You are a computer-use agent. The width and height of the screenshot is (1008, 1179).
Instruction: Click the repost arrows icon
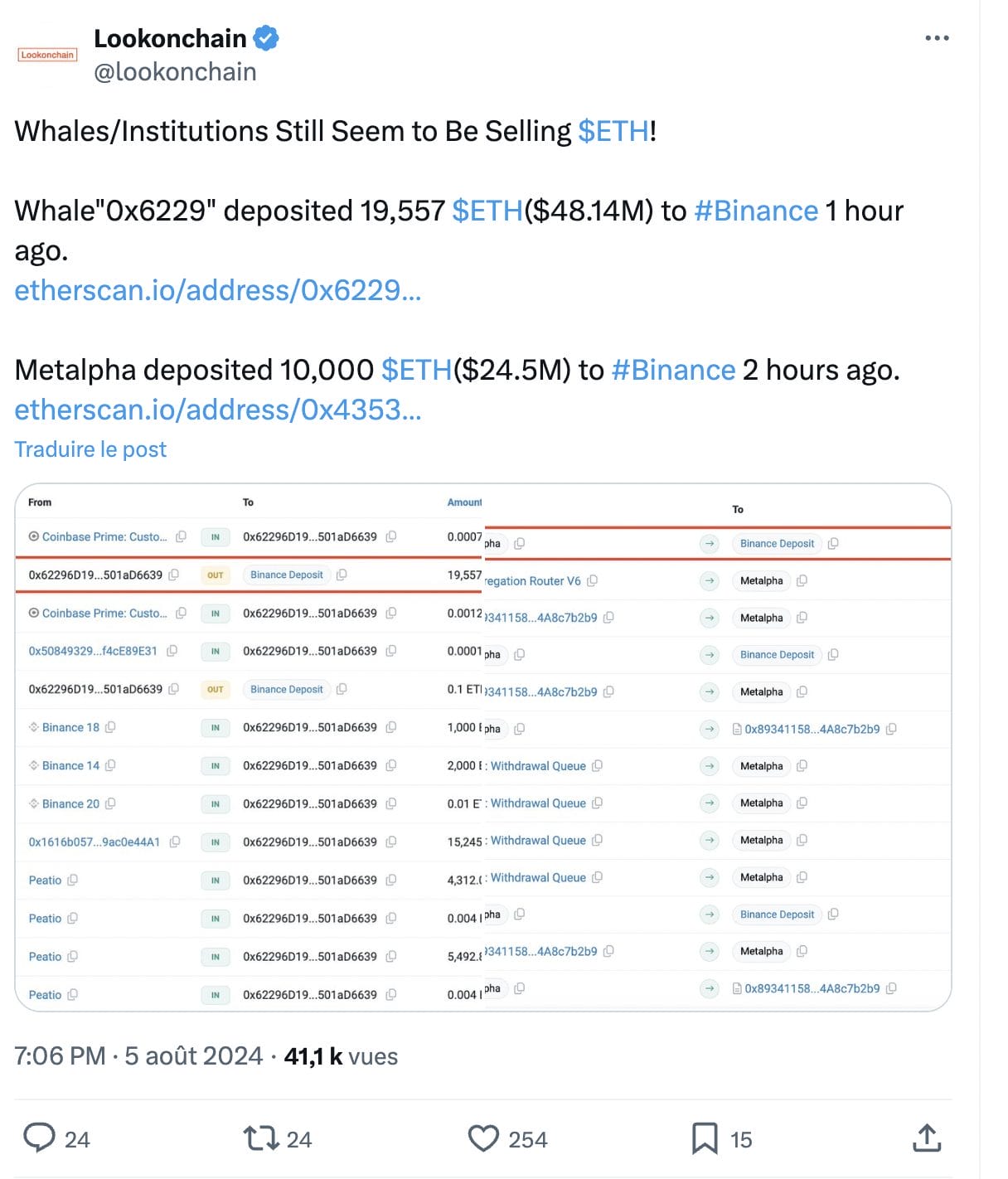click(x=260, y=1138)
